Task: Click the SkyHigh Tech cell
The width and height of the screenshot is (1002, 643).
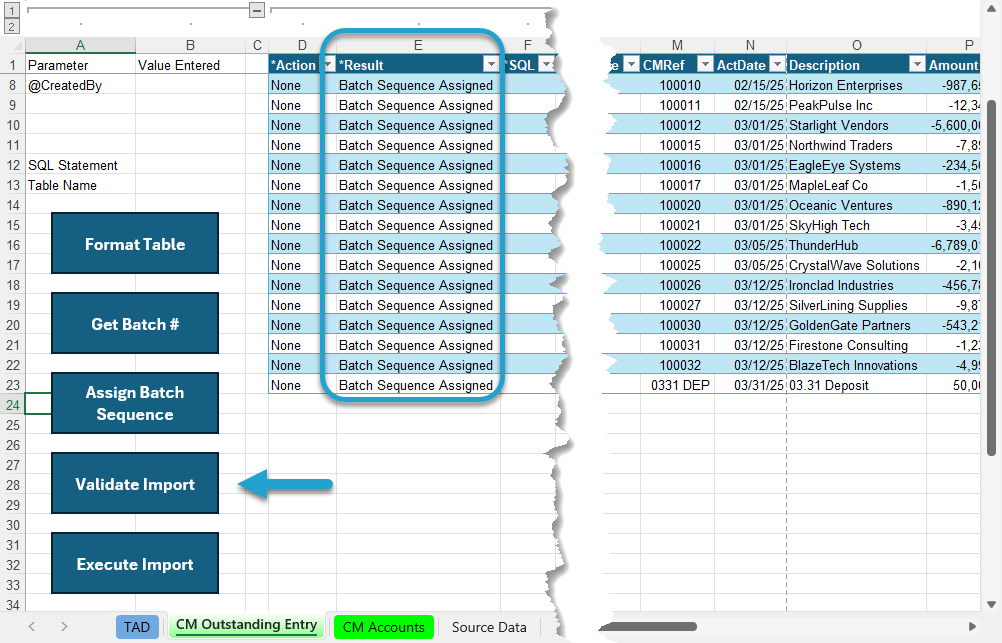Action: pyautogui.click(x=856, y=225)
